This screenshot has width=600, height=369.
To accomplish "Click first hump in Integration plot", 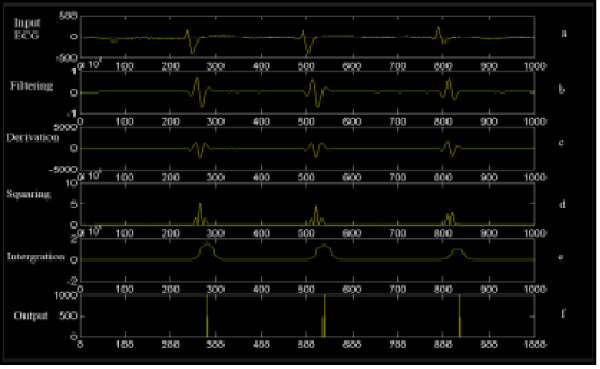I will (x=207, y=250).
